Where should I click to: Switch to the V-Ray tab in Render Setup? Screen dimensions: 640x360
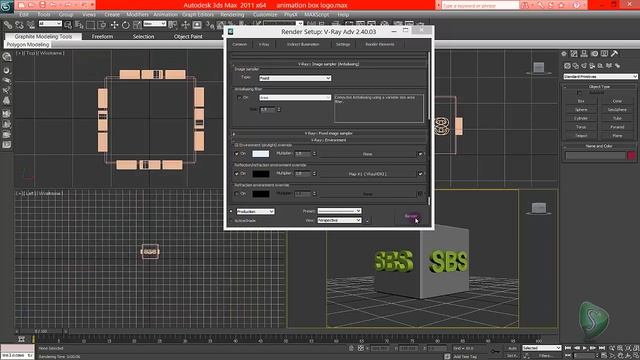tap(264, 44)
